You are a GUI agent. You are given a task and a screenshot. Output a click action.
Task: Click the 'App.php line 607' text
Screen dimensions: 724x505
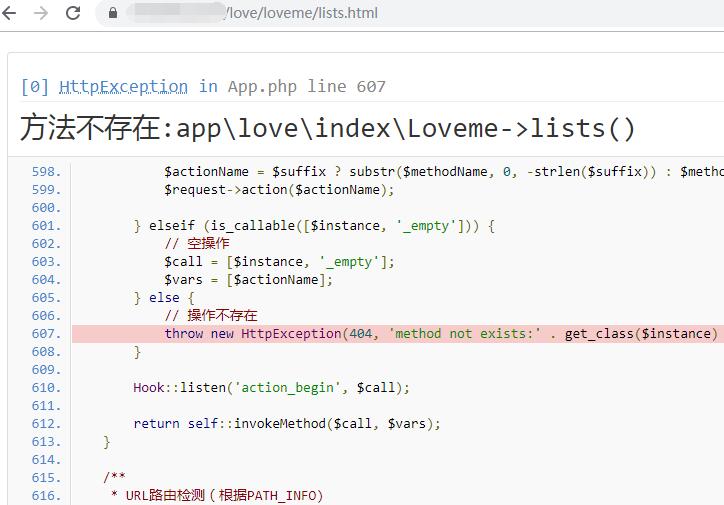[306, 86]
